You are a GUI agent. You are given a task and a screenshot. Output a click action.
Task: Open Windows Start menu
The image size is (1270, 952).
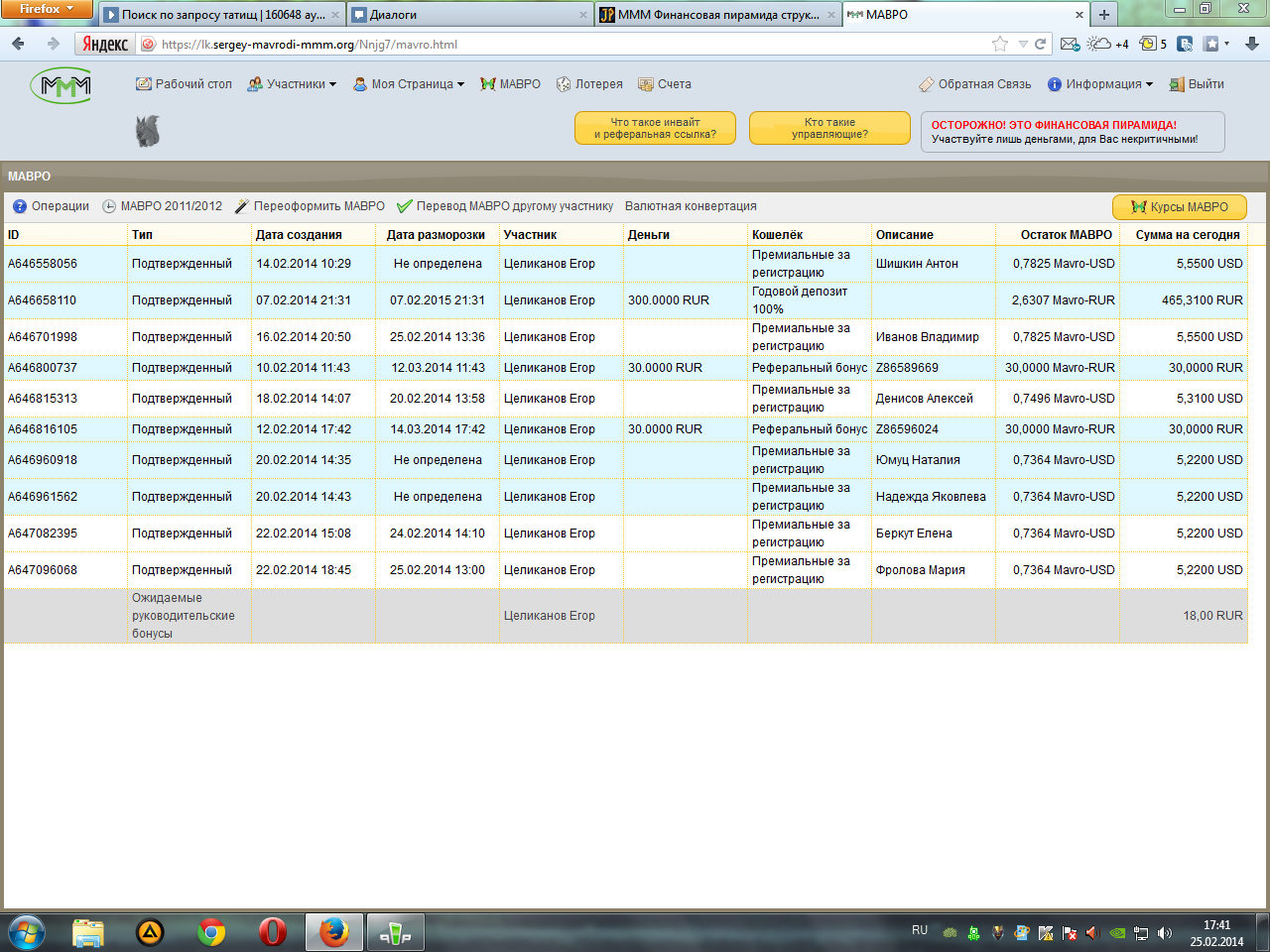(27, 933)
